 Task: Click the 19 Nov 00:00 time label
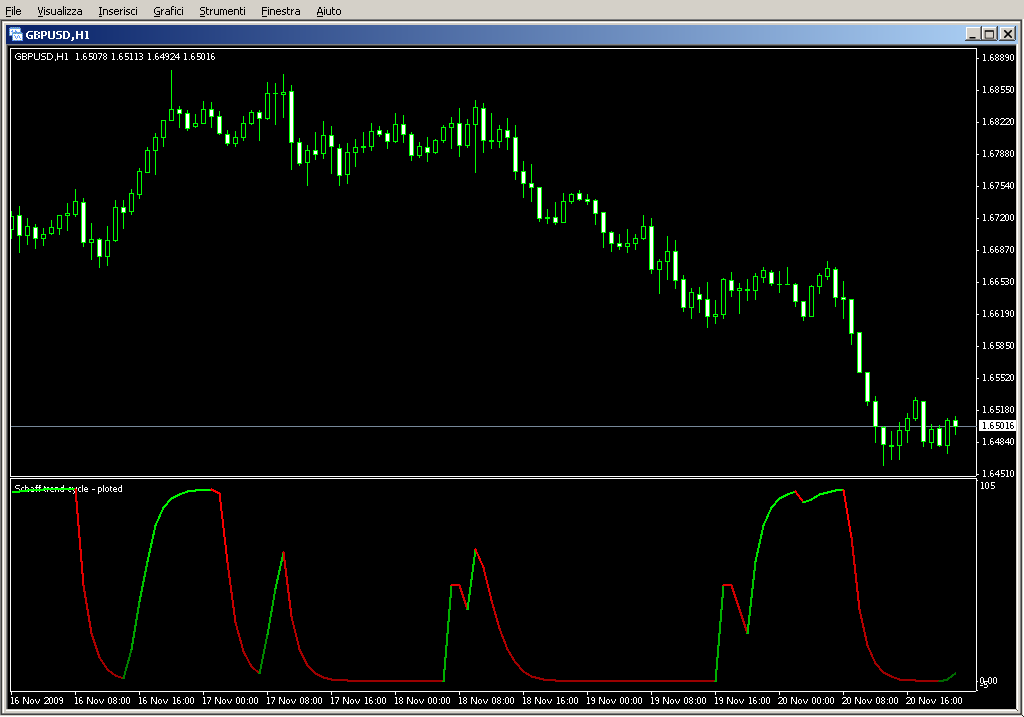pyautogui.click(x=614, y=701)
